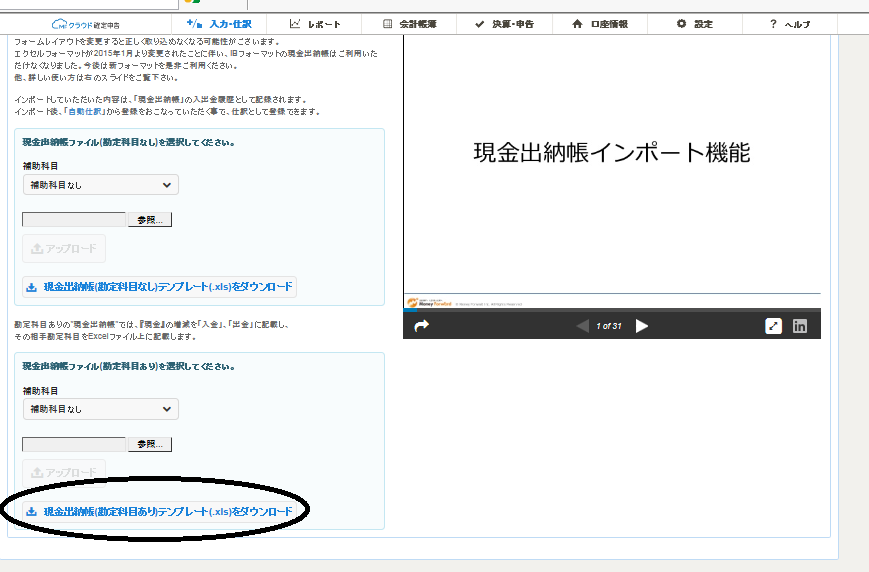Open the 決算・申告 menu
The image size is (869, 572).
click(x=504, y=23)
